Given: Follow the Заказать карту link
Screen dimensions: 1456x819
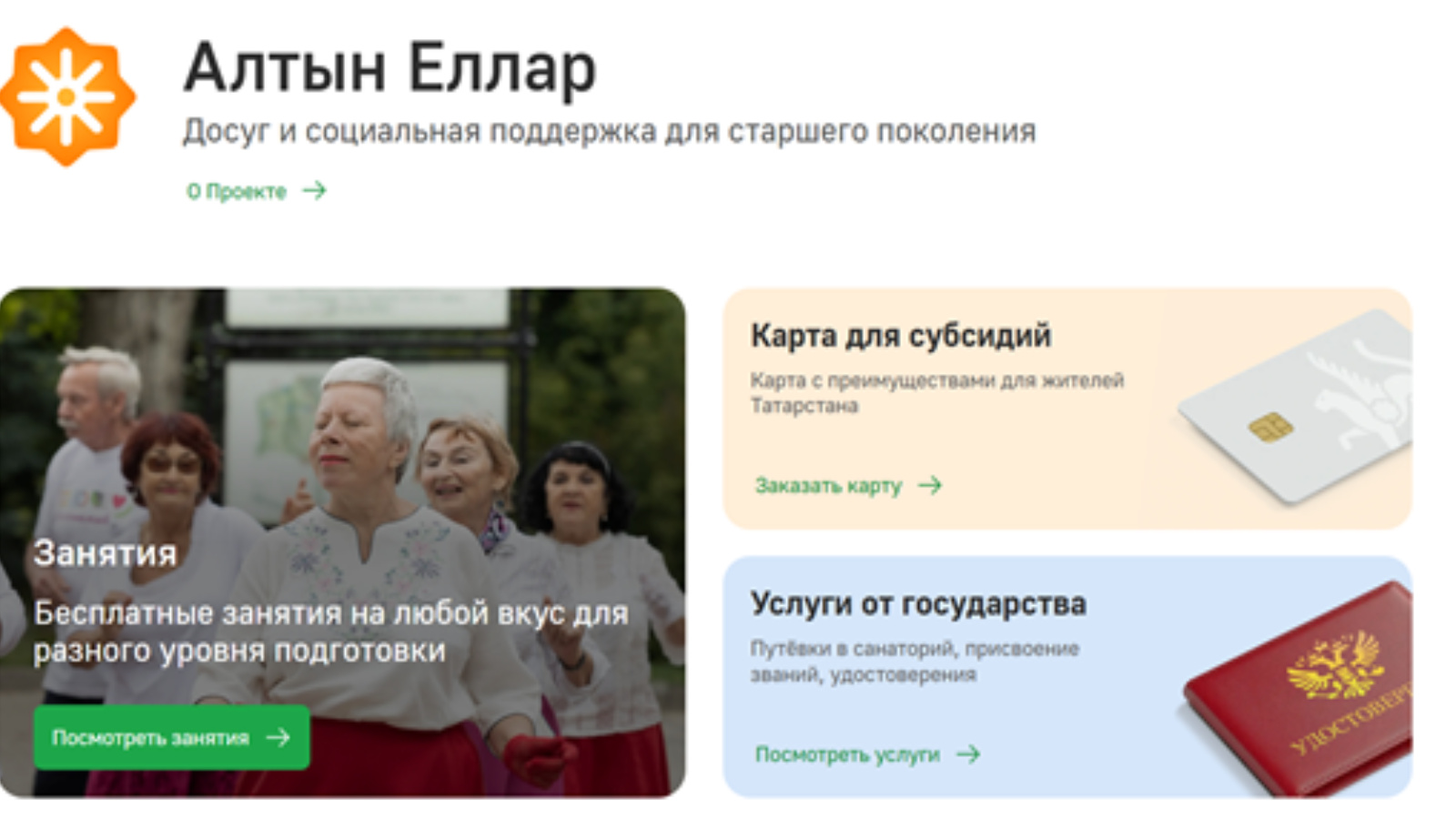Looking at the screenshot, I should point(828,486).
